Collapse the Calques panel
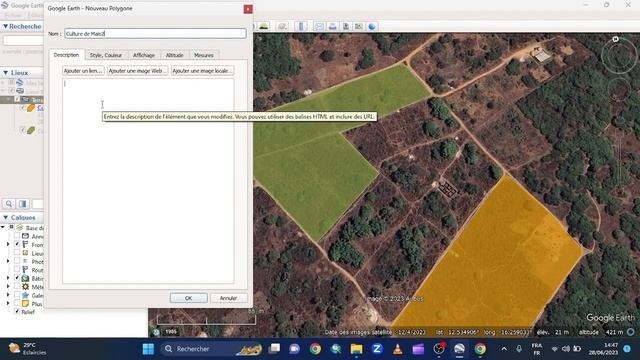 5,218
